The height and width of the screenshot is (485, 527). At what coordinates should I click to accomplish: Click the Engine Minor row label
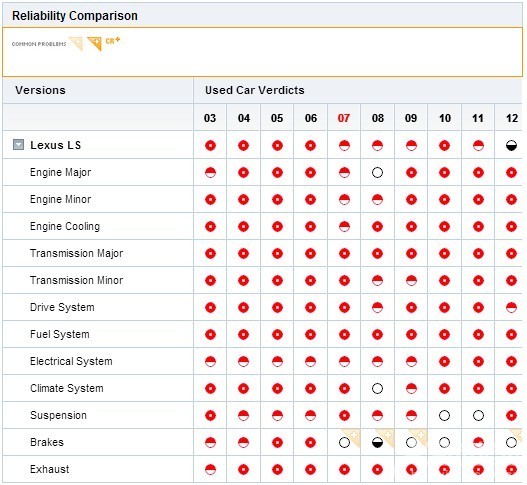60,199
